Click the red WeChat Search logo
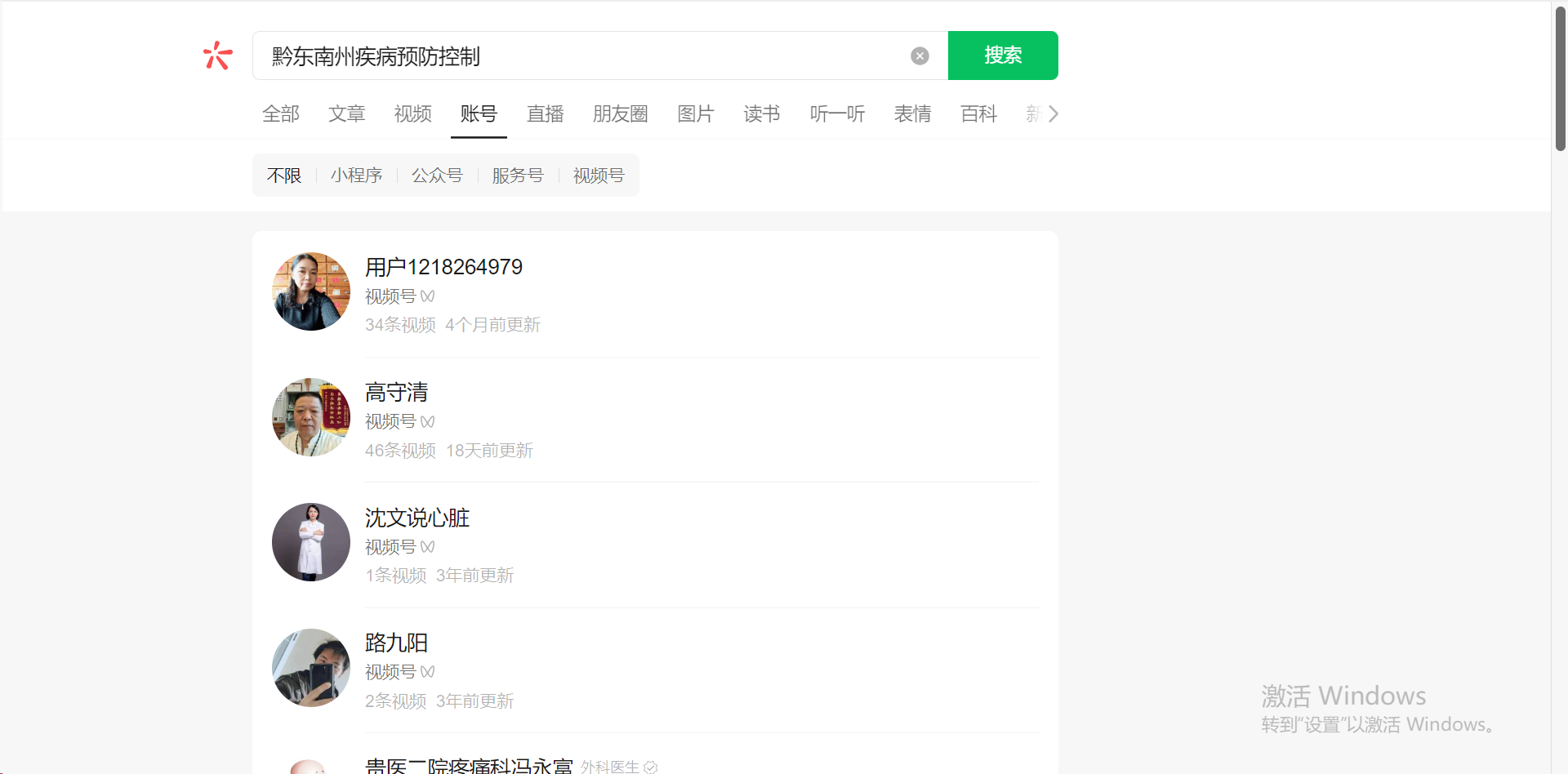This screenshot has height=774, width=1568. point(217,56)
